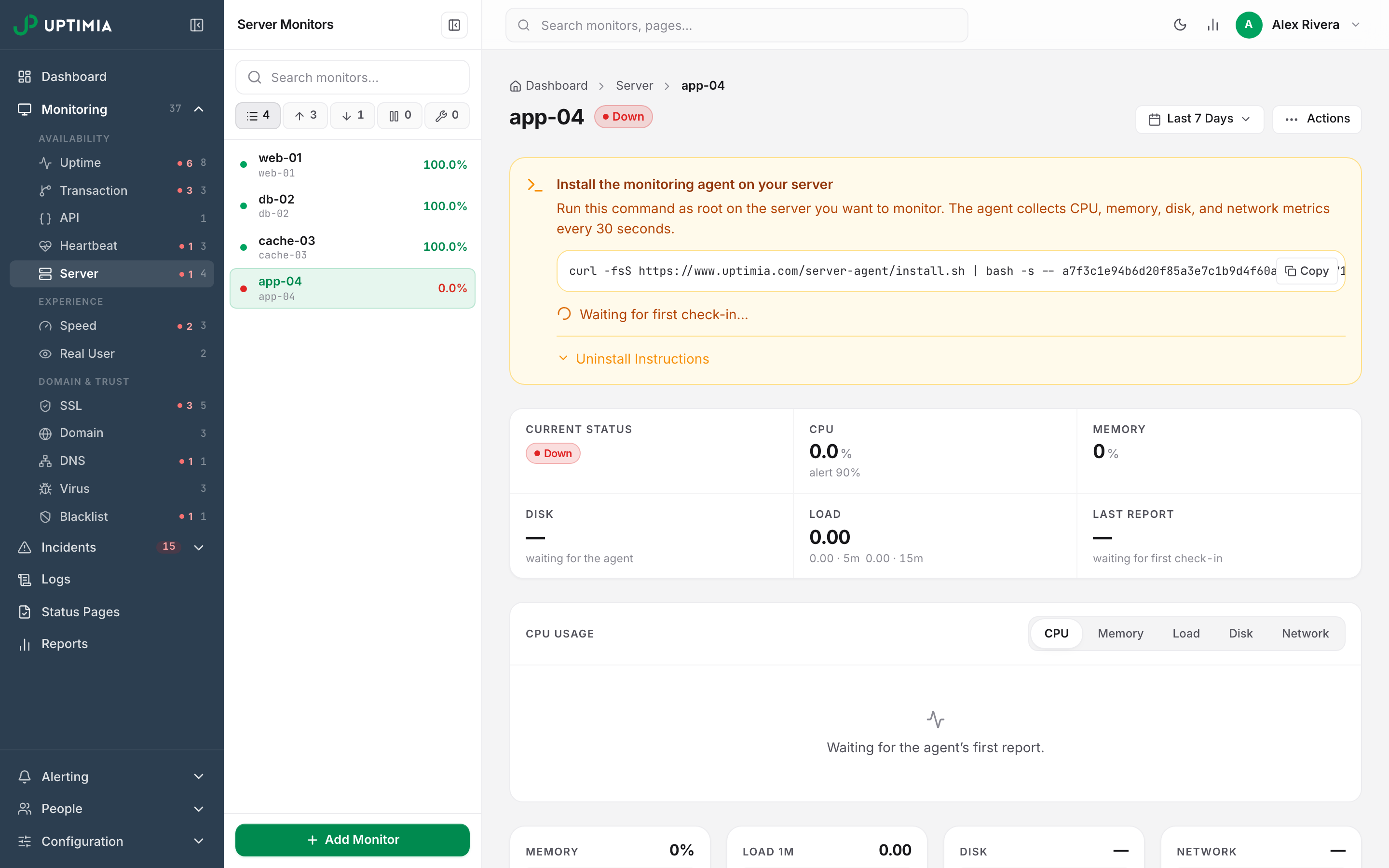Open Transaction monitors
This screenshot has width=1389, height=868.
point(112,190)
